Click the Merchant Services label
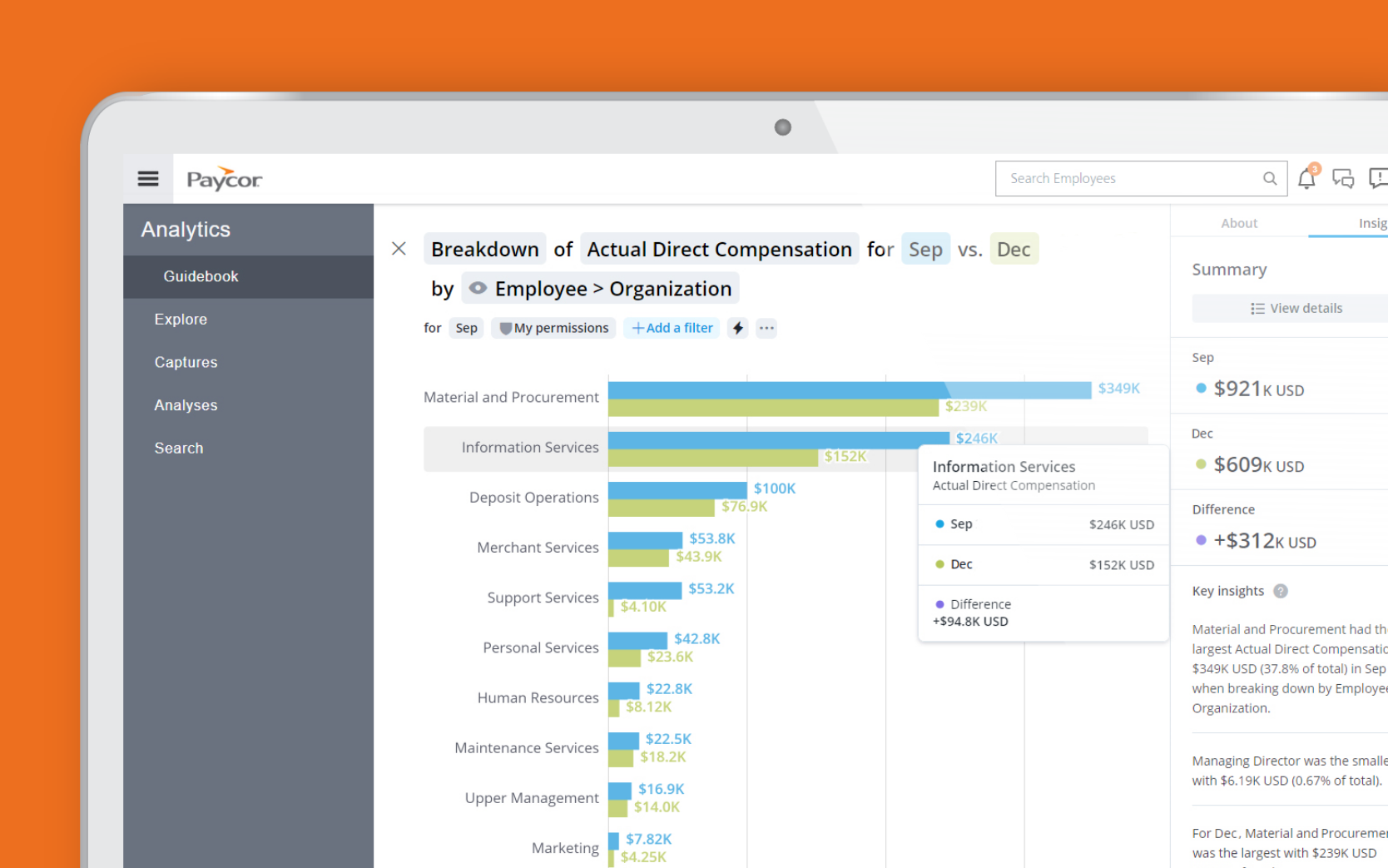Viewport: 1388px width, 868px height. tap(538, 548)
